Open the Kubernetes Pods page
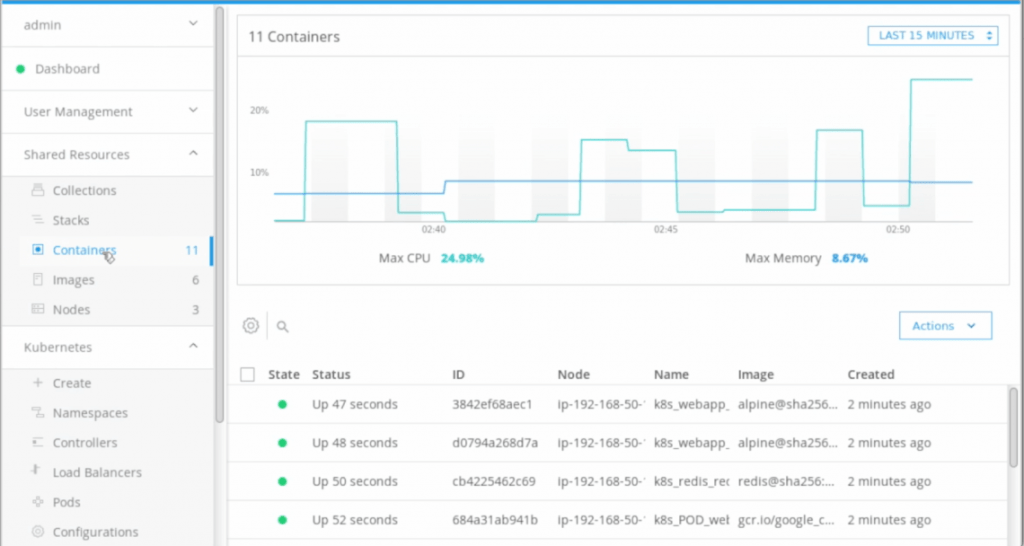The width and height of the screenshot is (1024, 546). [67, 502]
